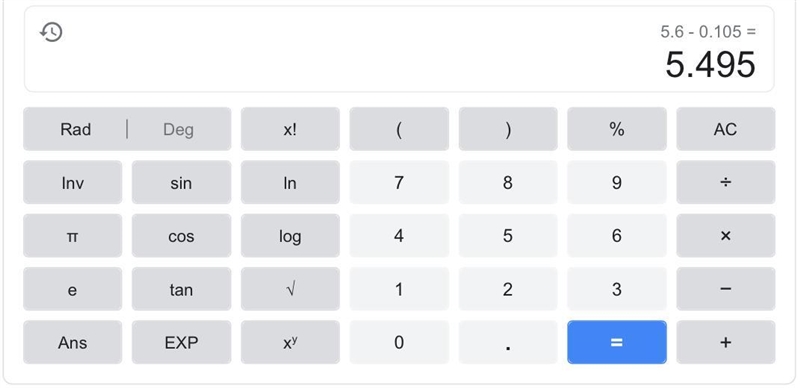Click the blue equals button
Viewport: 800px width, 388px height.
point(616,342)
